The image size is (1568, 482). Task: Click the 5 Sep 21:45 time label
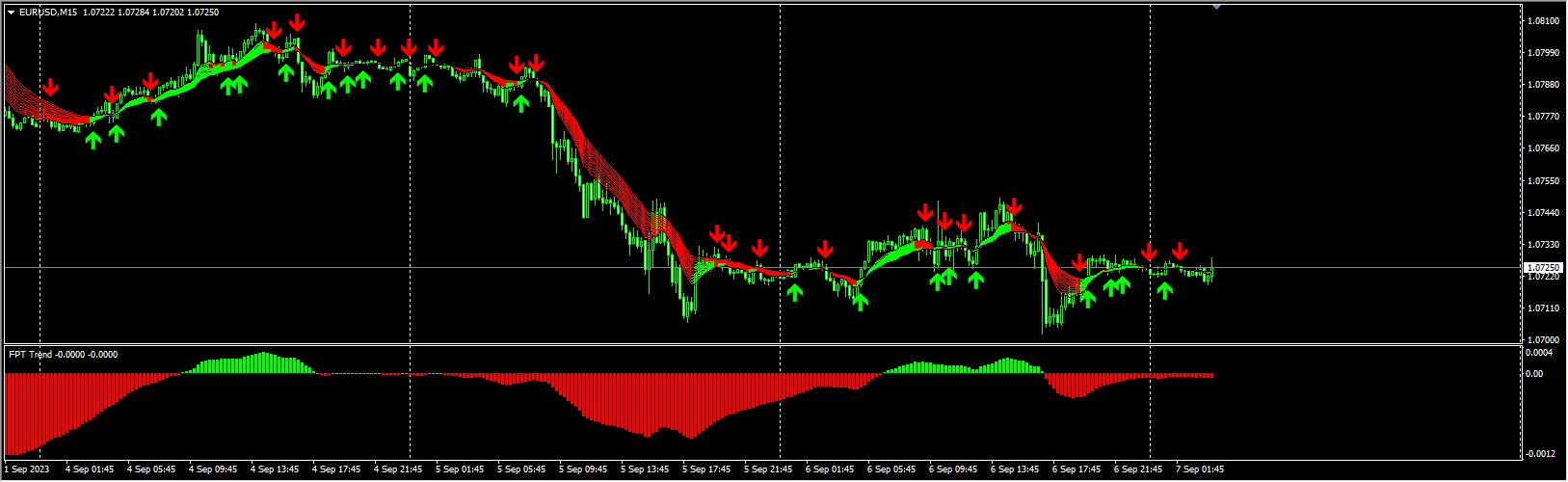[x=769, y=470]
